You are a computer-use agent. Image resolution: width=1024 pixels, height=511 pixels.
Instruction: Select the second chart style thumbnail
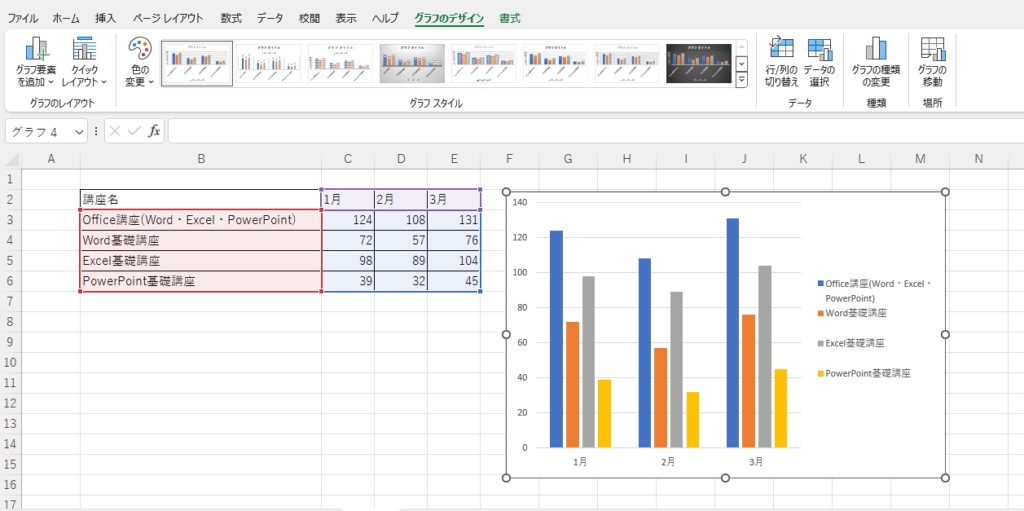point(268,63)
